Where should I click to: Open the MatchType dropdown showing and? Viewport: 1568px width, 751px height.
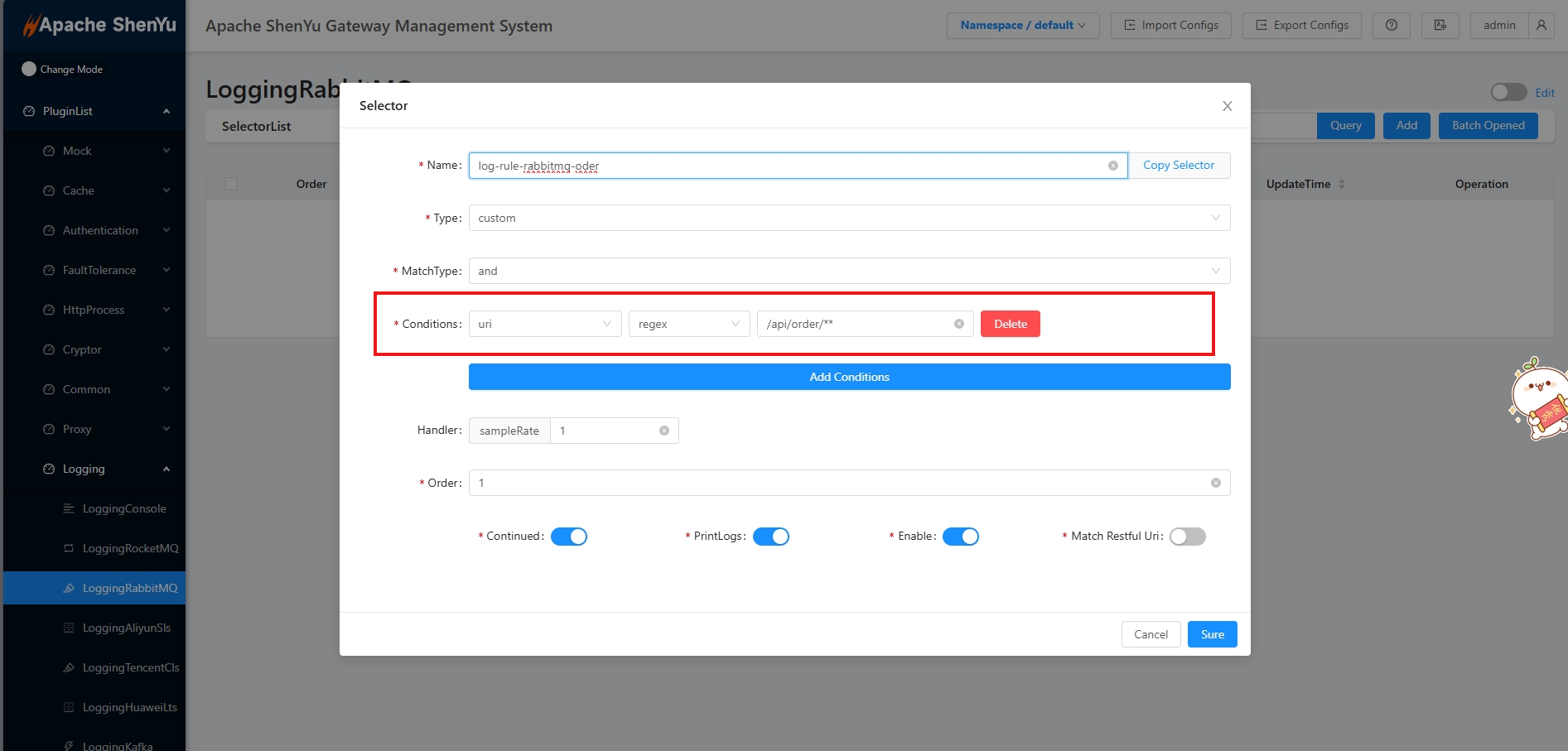[x=848, y=271]
